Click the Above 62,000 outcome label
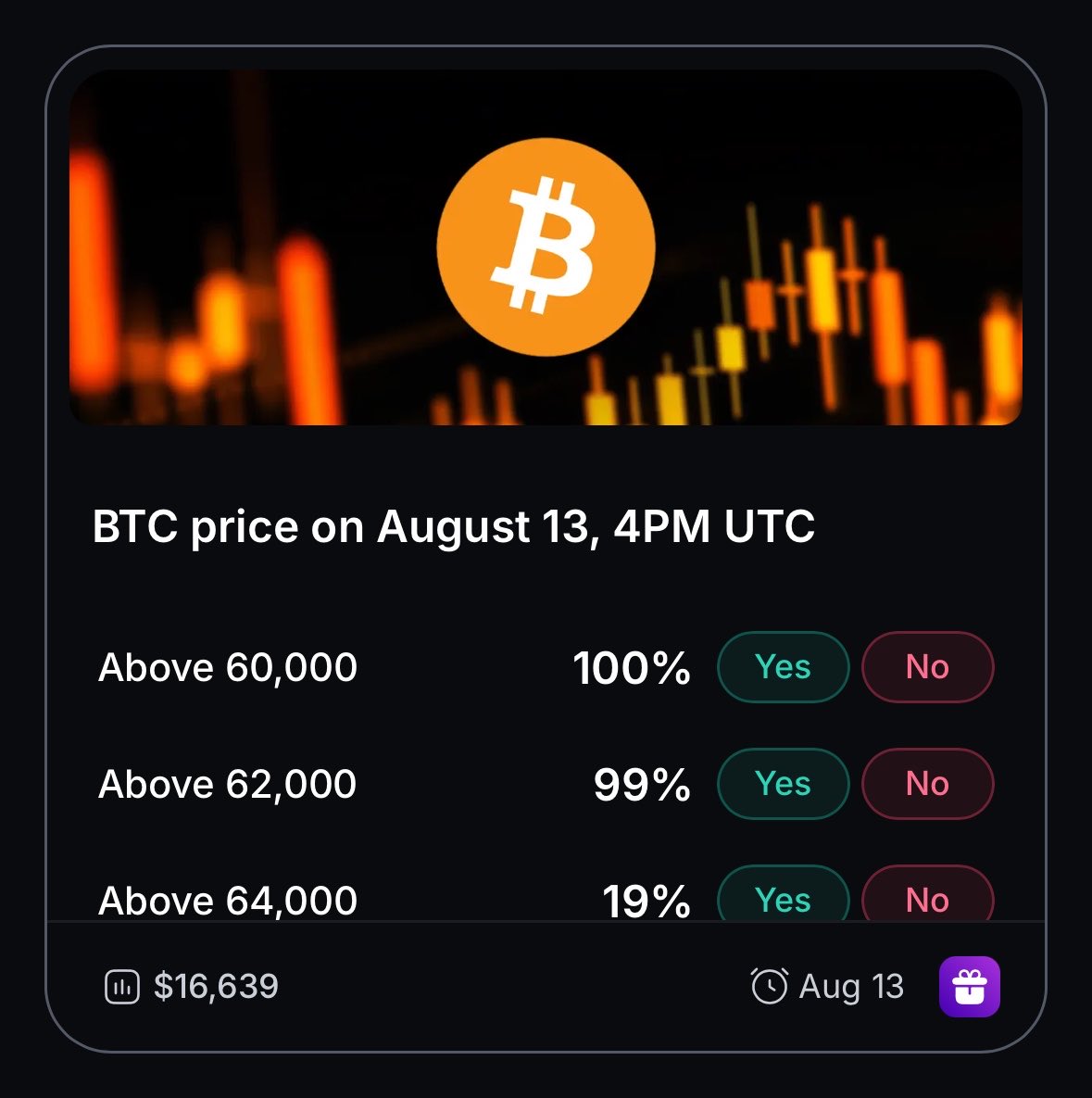 click(228, 784)
